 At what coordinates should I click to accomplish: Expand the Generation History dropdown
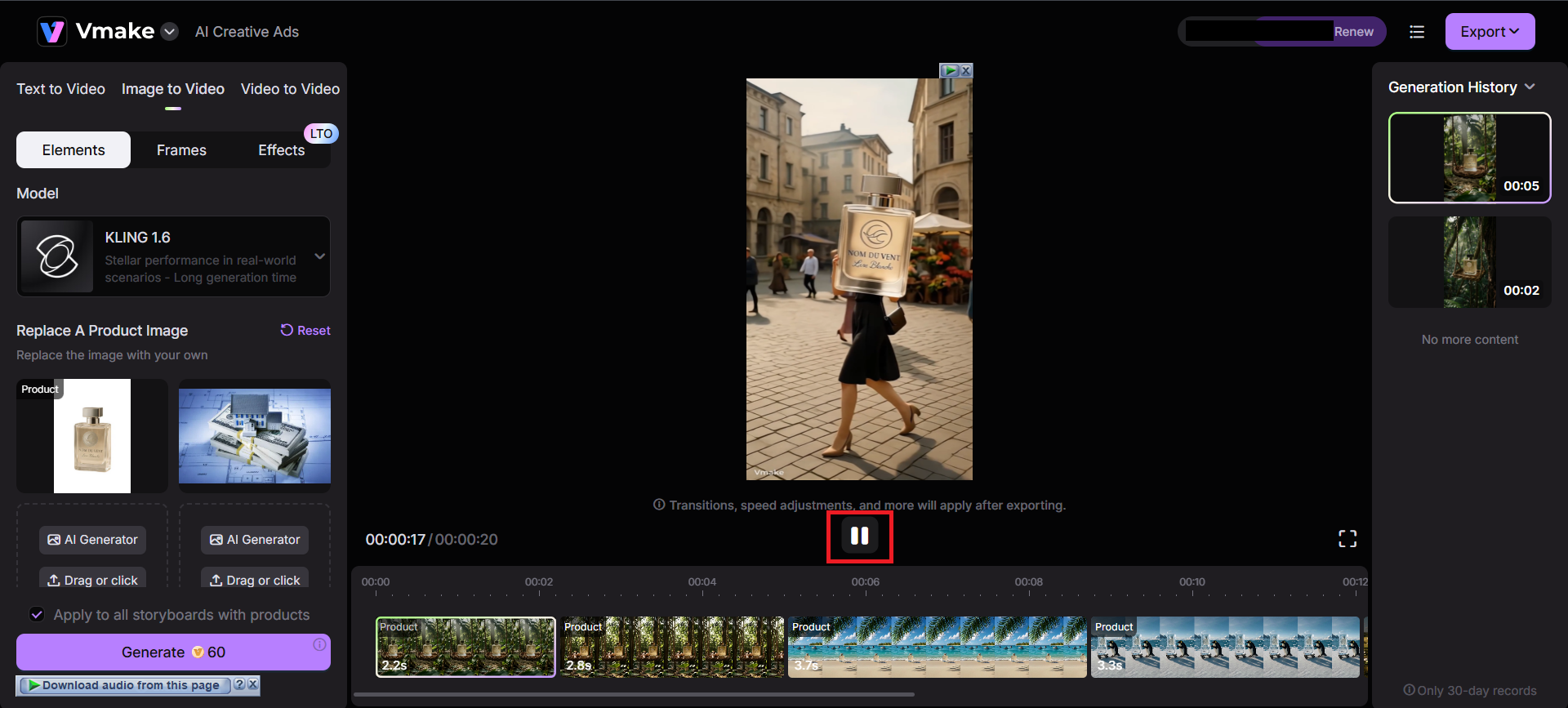pos(1530,87)
